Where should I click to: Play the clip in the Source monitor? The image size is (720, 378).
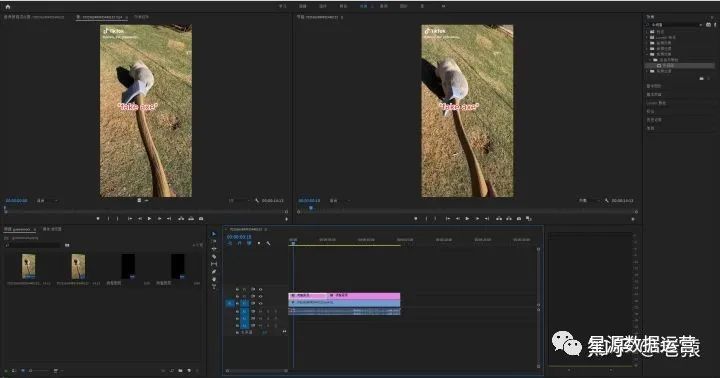coord(149,219)
